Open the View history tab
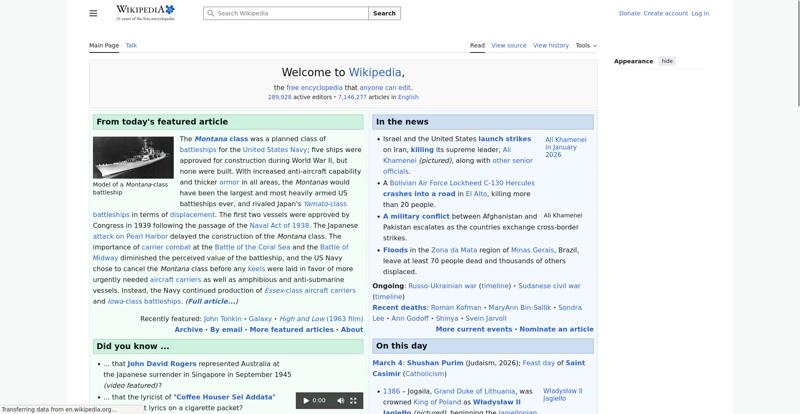800x414 pixels. [x=550, y=45]
